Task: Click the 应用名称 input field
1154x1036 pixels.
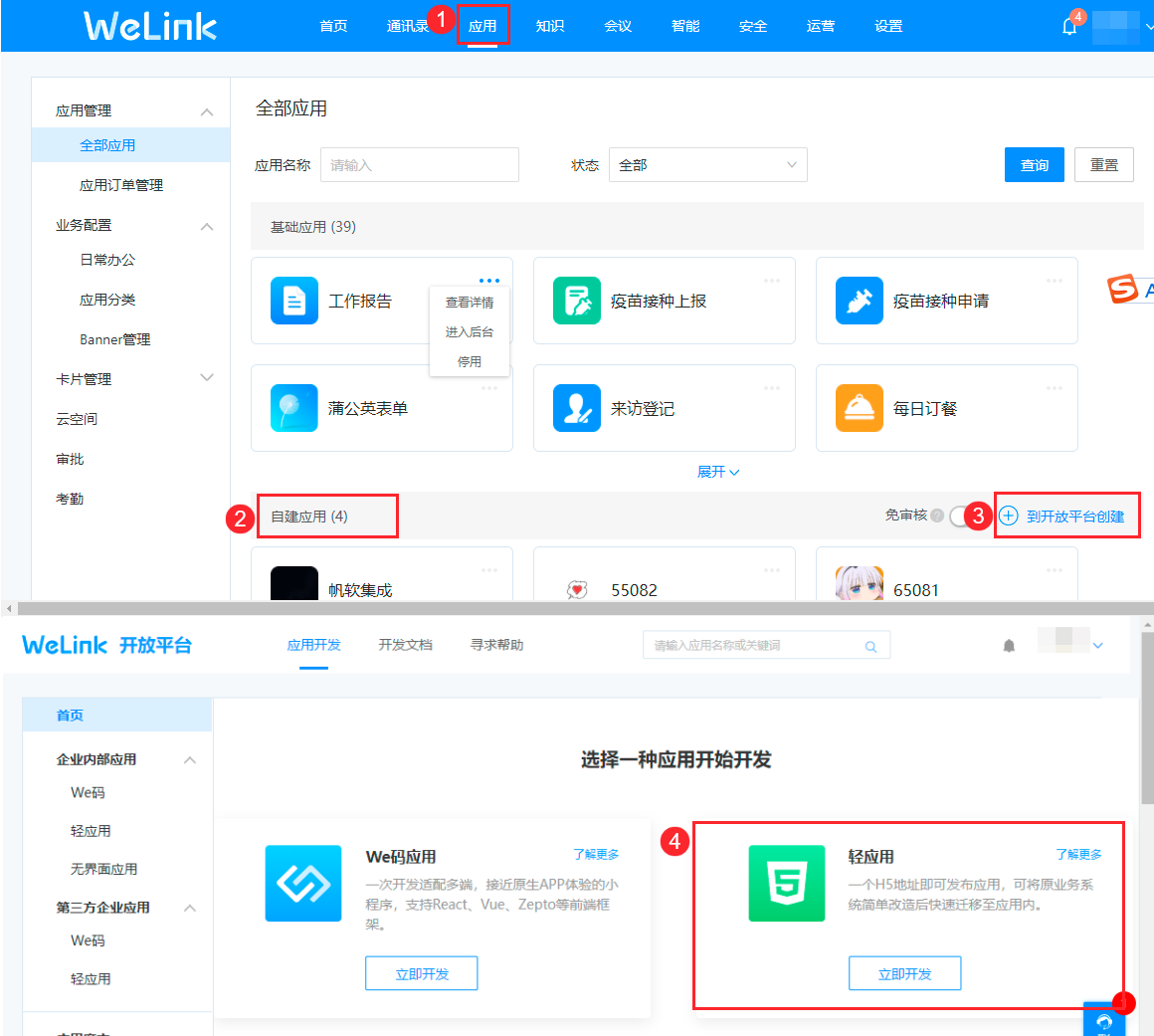Action: pyautogui.click(x=420, y=165)
